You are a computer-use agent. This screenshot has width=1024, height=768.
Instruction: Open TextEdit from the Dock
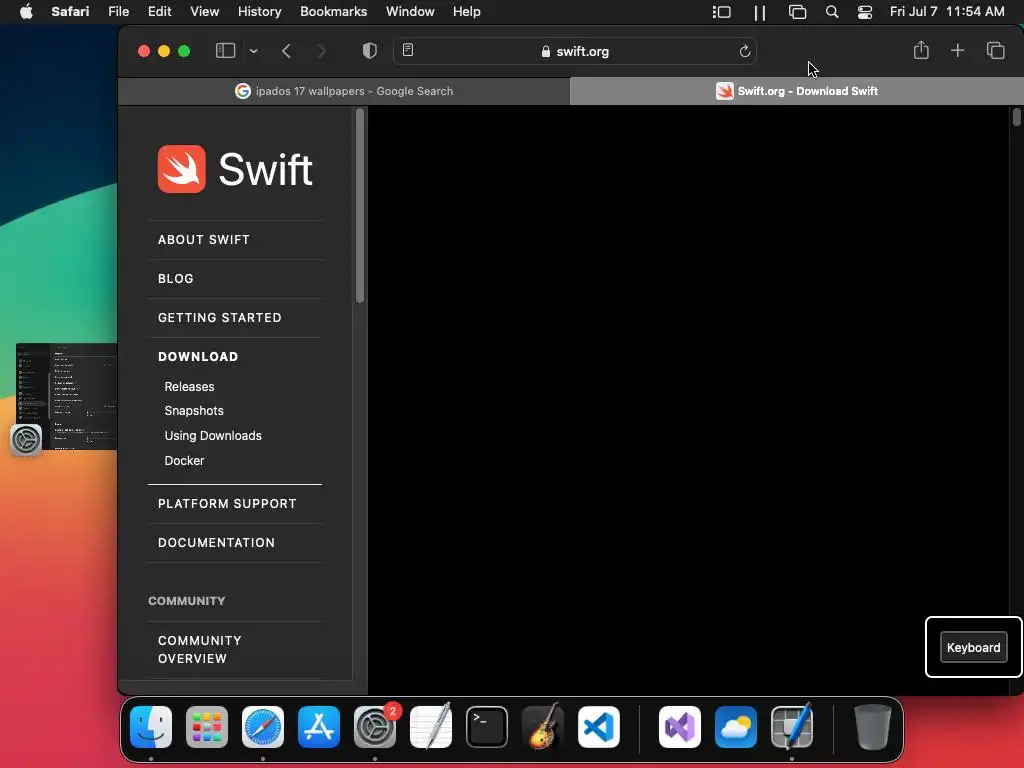430,726
